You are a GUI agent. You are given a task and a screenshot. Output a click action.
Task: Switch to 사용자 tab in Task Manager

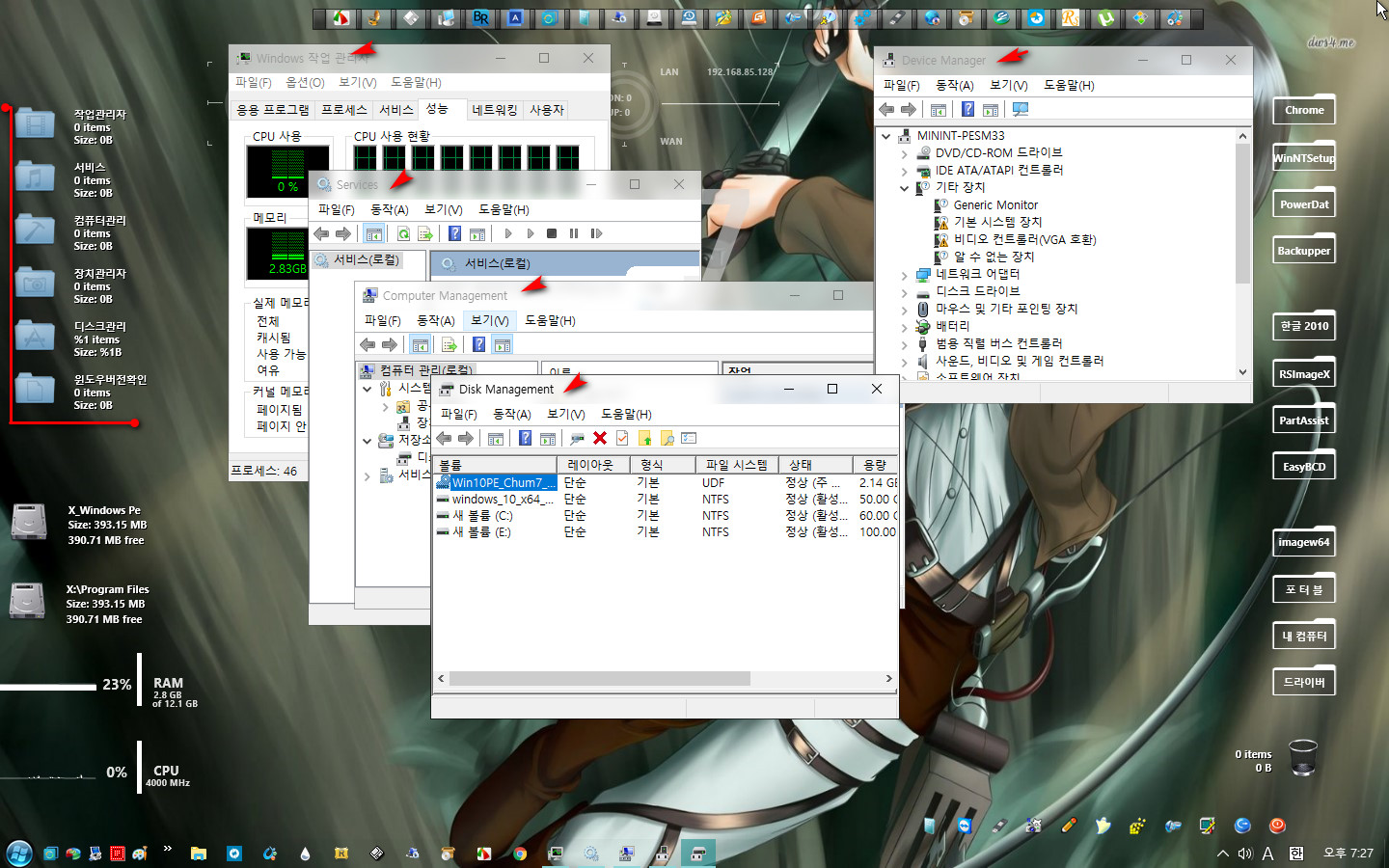(x=547, y=110)
